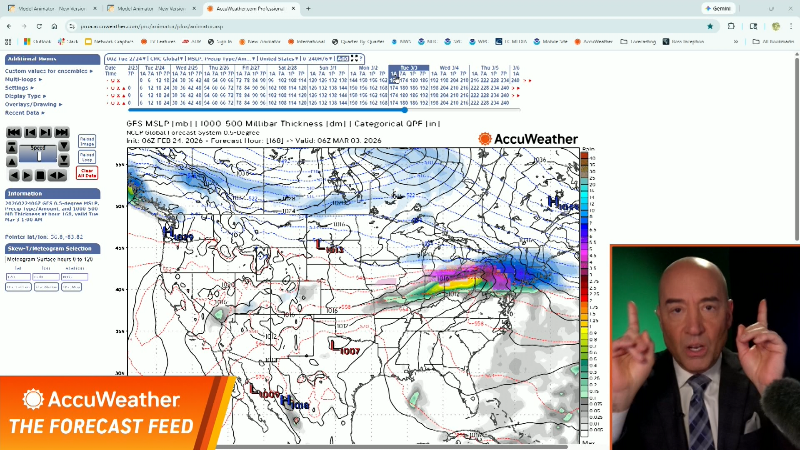Click the Add button beside dropdowns
This screenshot has height=450, width=800.
pyautogui.click(x=342, y=59)
